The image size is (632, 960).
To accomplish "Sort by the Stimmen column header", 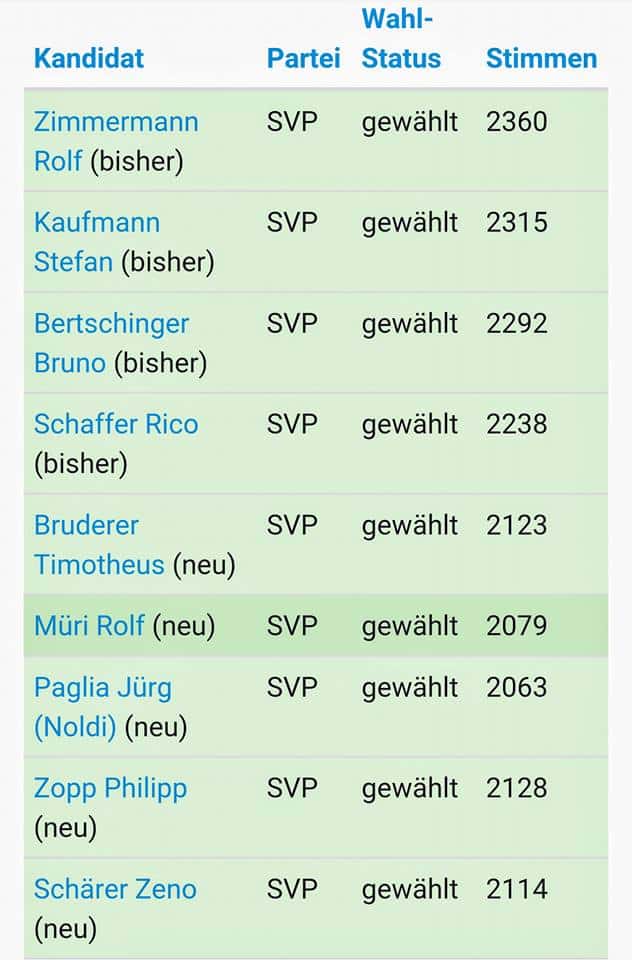I will [x=541, y=58].
